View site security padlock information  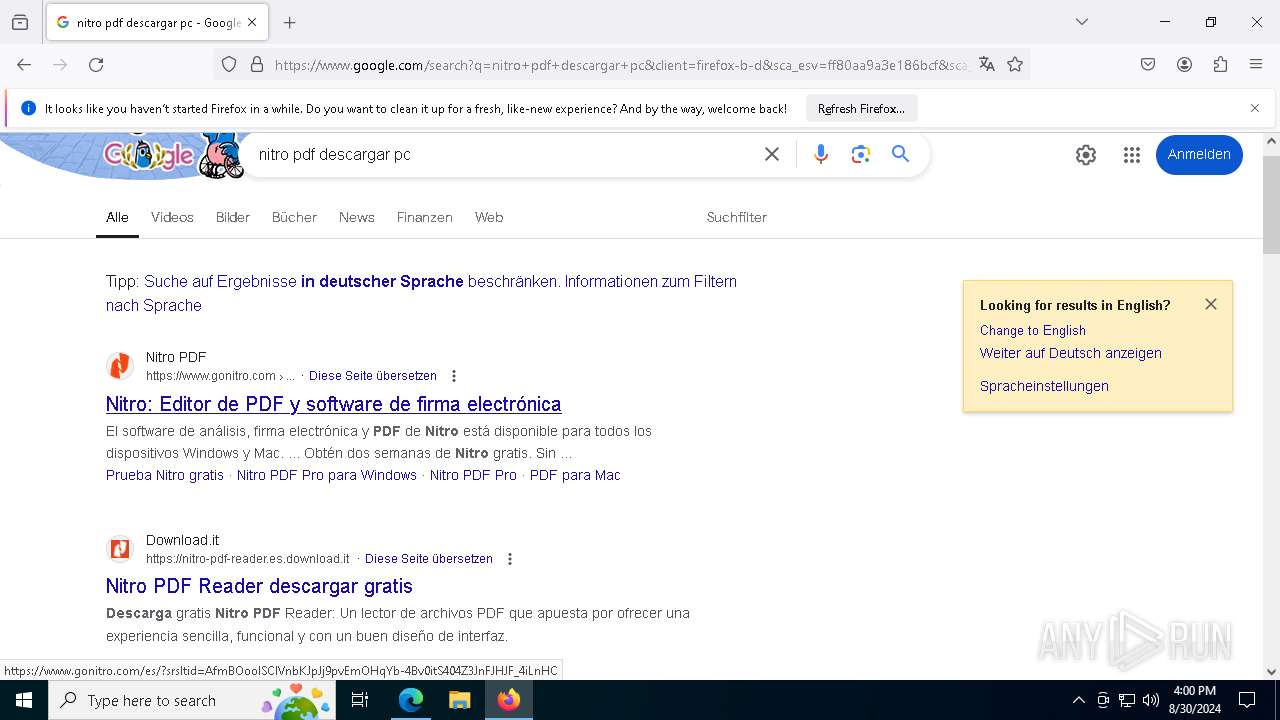coord(257,65)
